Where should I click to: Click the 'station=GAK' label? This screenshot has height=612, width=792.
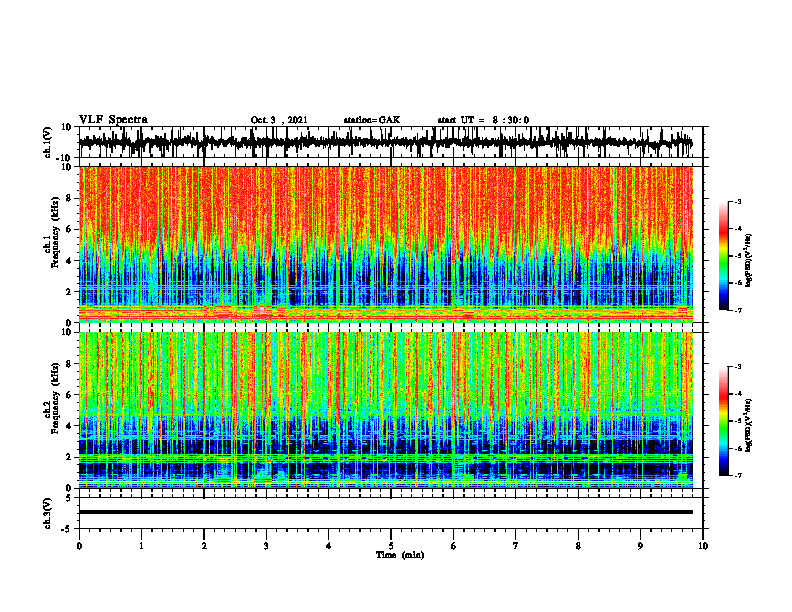pos(372,120)
